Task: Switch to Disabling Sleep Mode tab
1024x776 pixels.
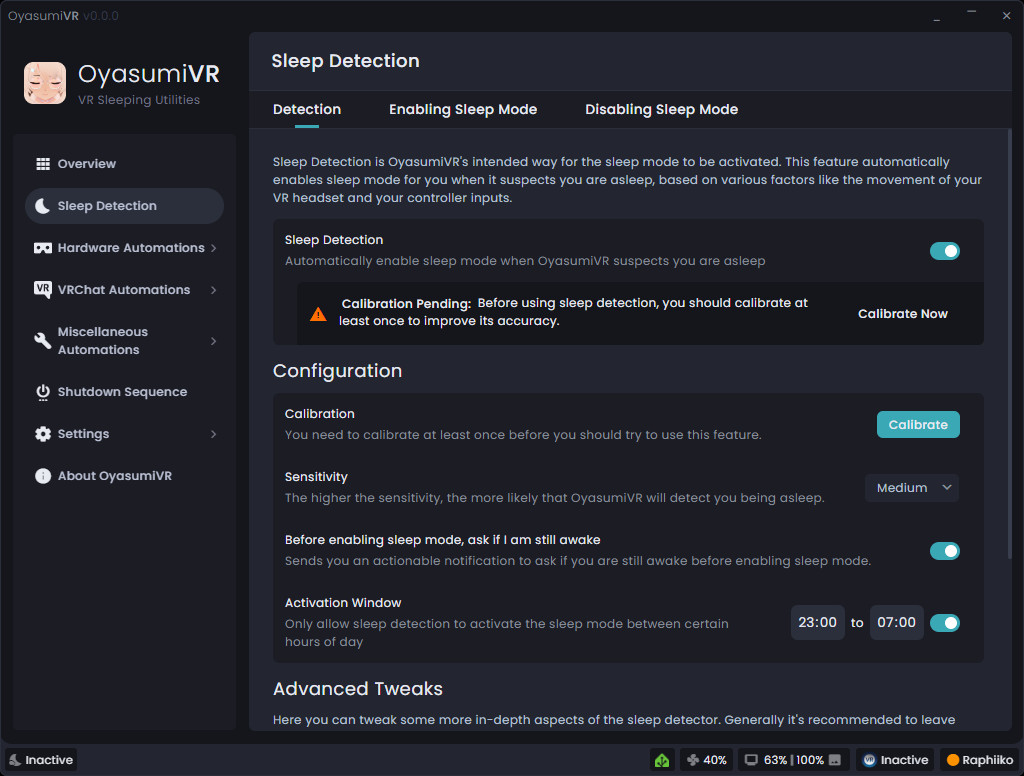Action: (662, 110)
